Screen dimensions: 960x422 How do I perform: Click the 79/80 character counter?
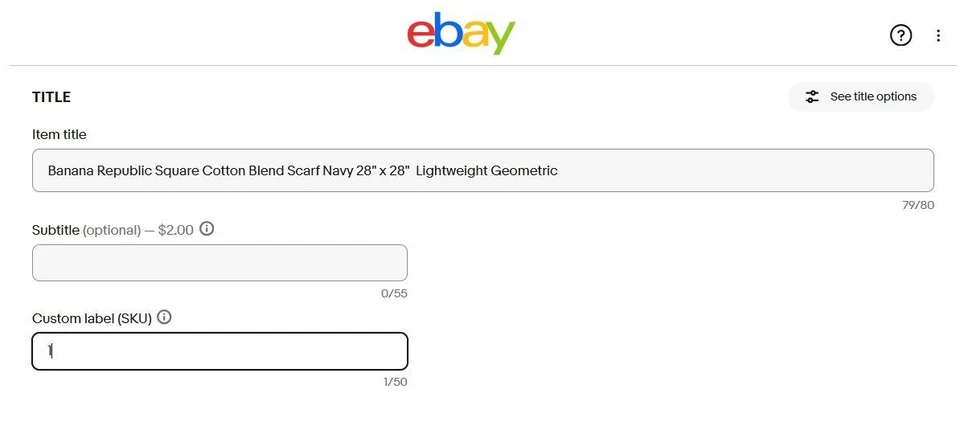pyautogui.click(x=917, y=205)
